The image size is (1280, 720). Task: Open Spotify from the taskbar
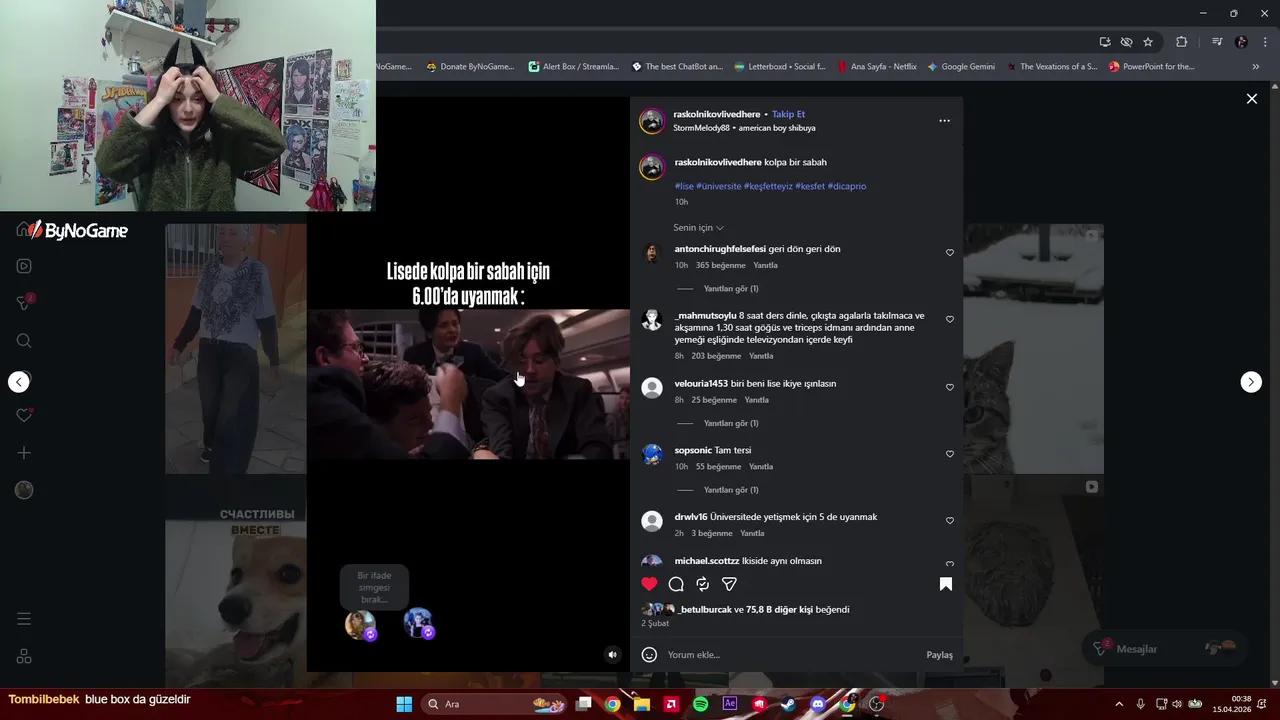(x=700, y=704)
